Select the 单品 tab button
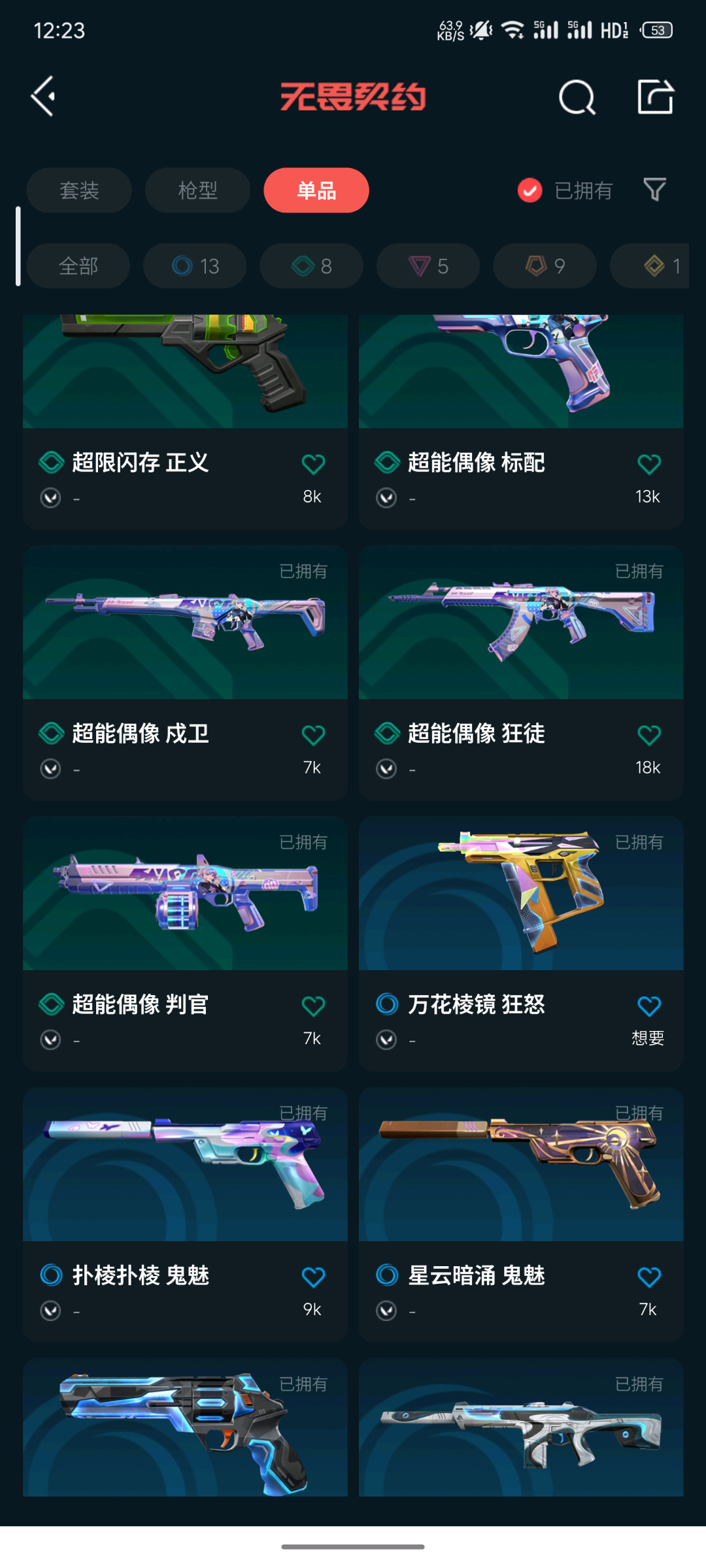 [x=316, y=190]
